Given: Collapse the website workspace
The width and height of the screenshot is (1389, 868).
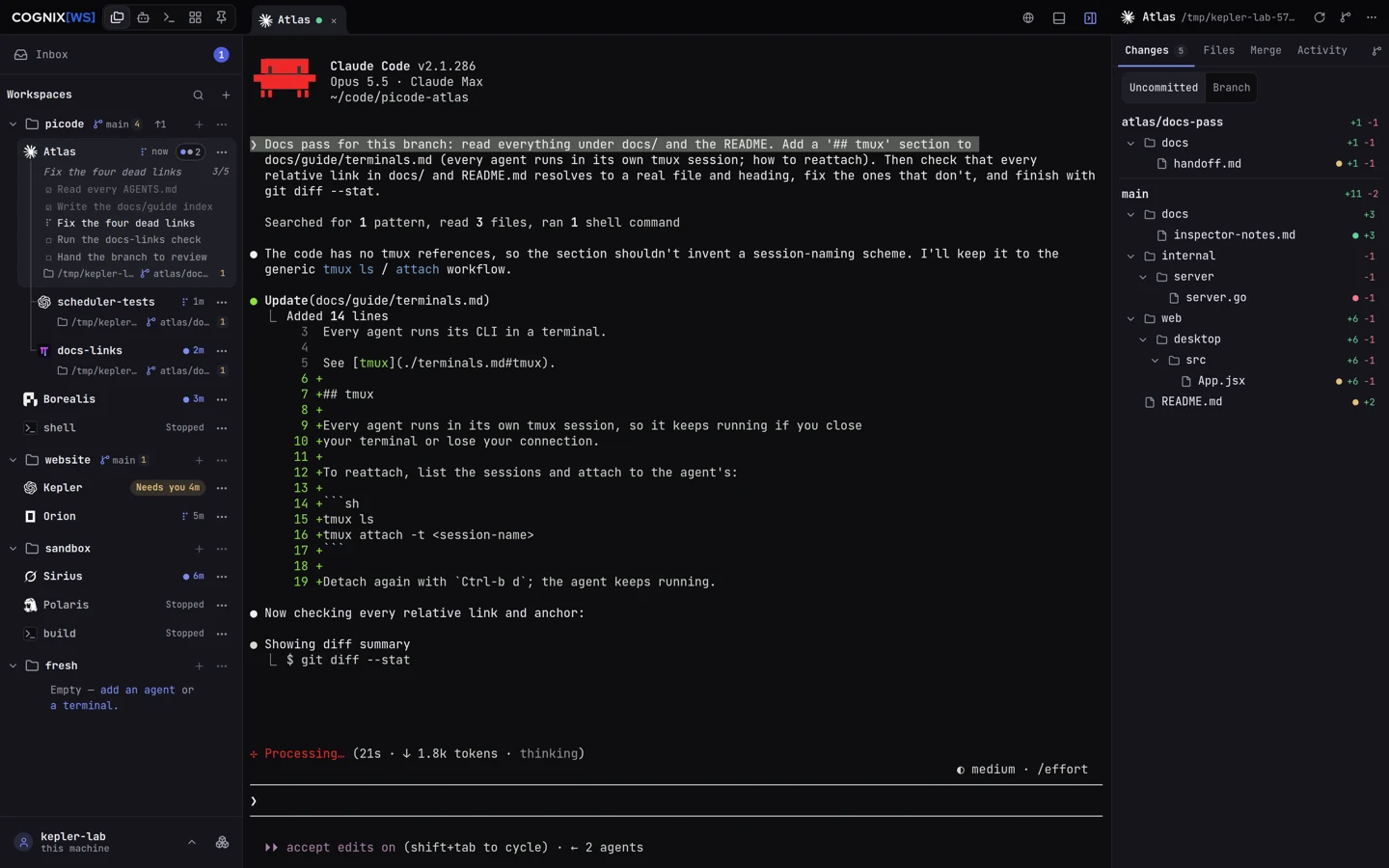Looking at the screenshot, I should click(x=13, y=460).
